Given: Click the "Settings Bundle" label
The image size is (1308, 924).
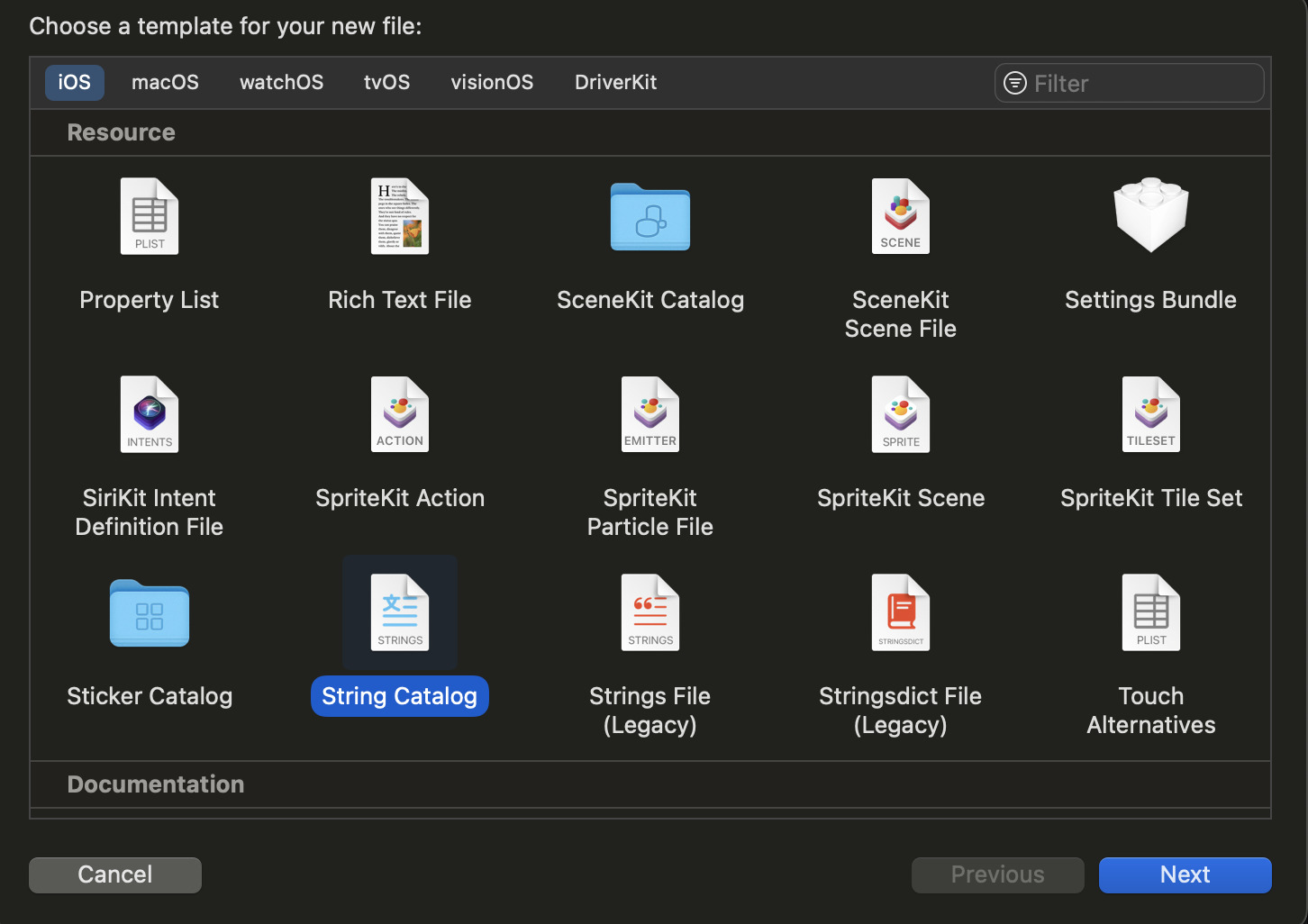Looking at the screenshot, I should (1151, 300).
